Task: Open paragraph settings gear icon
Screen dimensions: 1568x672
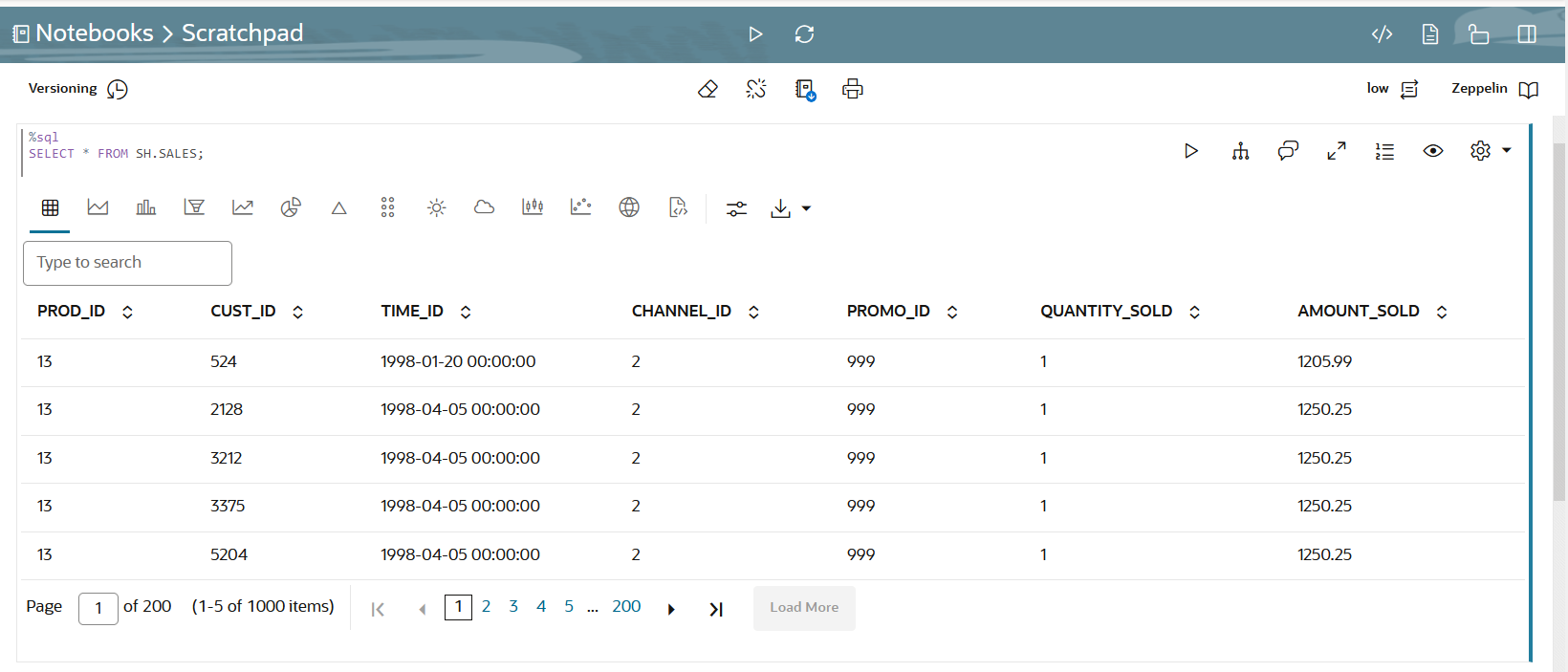Action: point(1481,151)
